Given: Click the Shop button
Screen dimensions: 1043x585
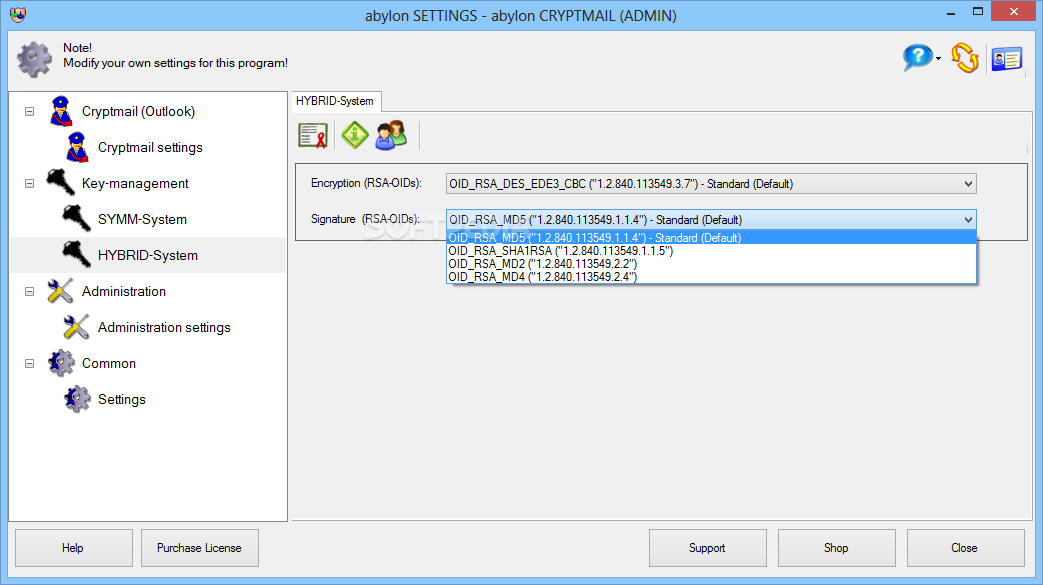Looking at the screenshot, I should 837,548.
